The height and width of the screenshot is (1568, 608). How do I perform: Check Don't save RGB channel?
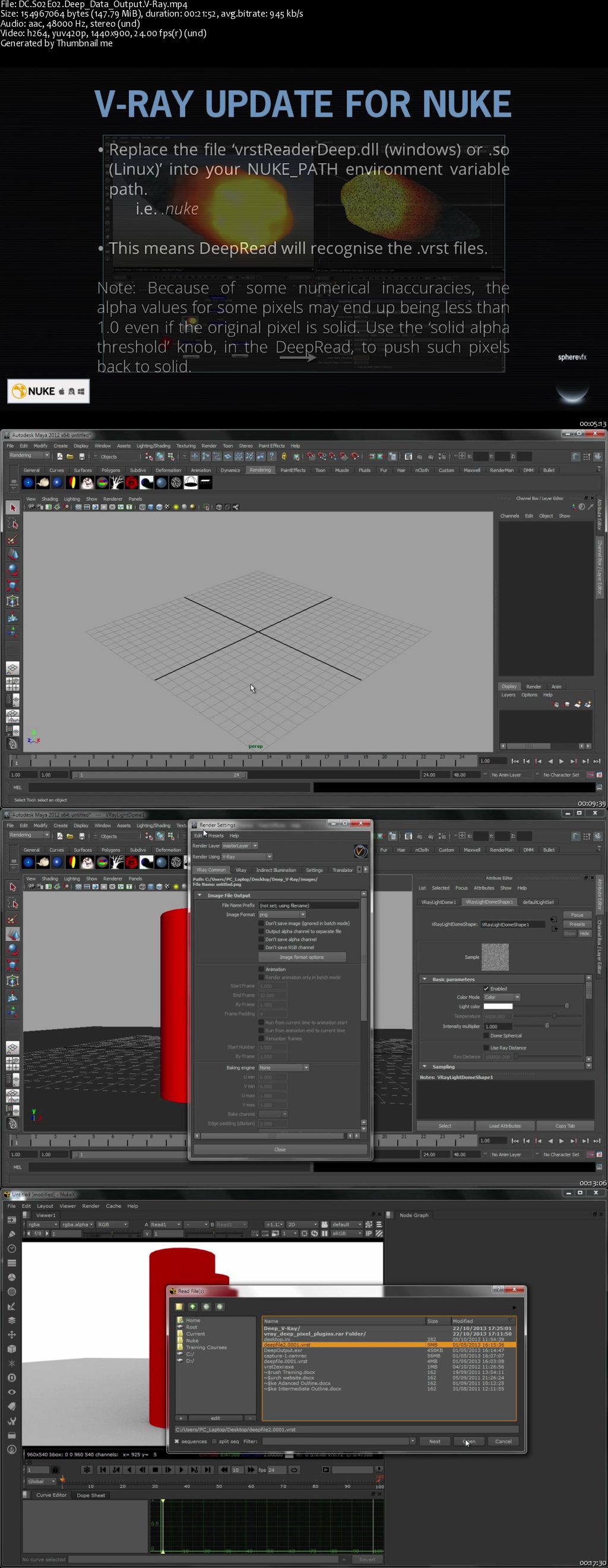pyautogui.click(x=261, y=947)
